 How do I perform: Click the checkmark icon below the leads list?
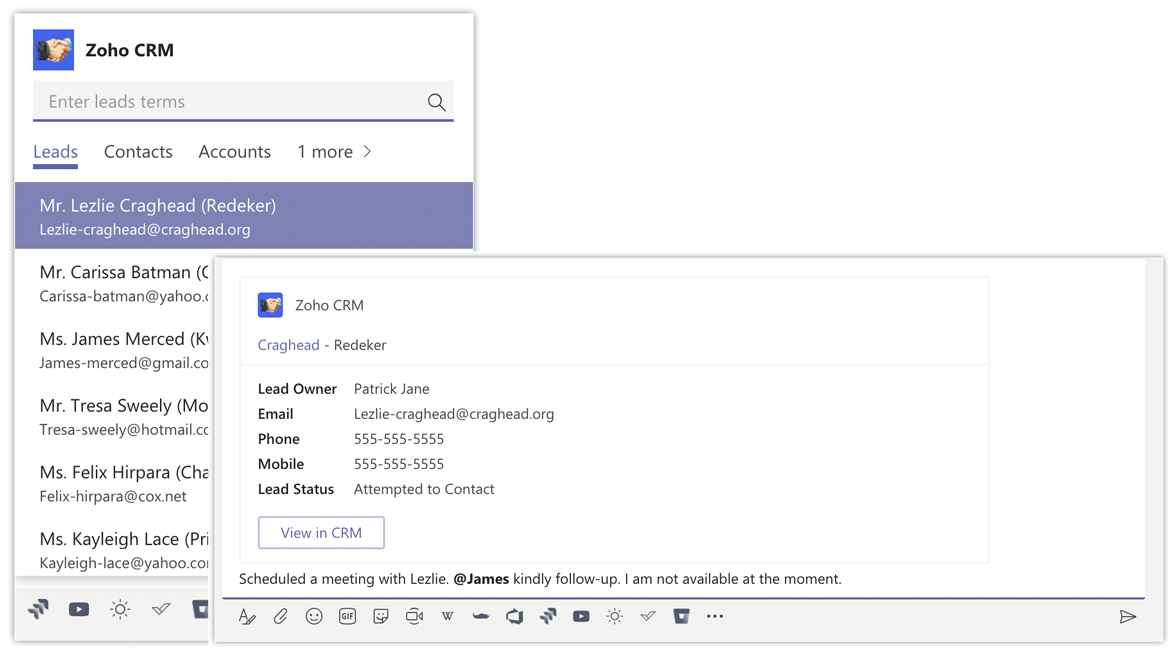point(161,609)
